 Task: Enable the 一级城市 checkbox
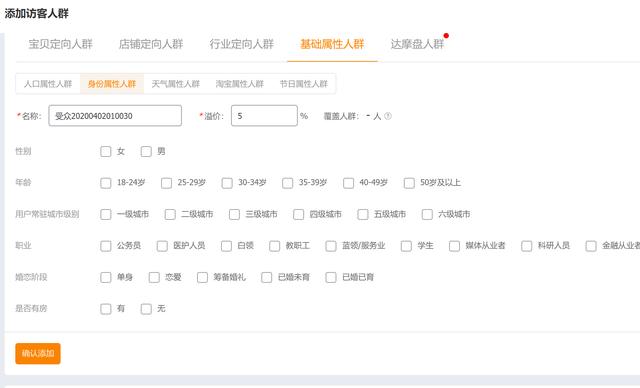point(106,214)
